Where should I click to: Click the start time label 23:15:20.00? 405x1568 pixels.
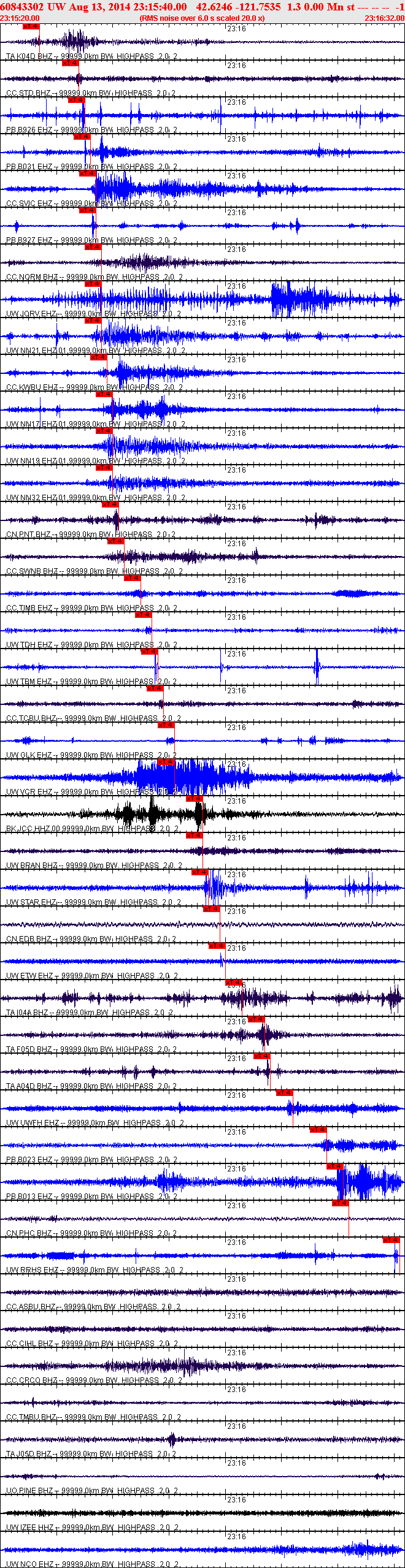[x=20, y=18]
